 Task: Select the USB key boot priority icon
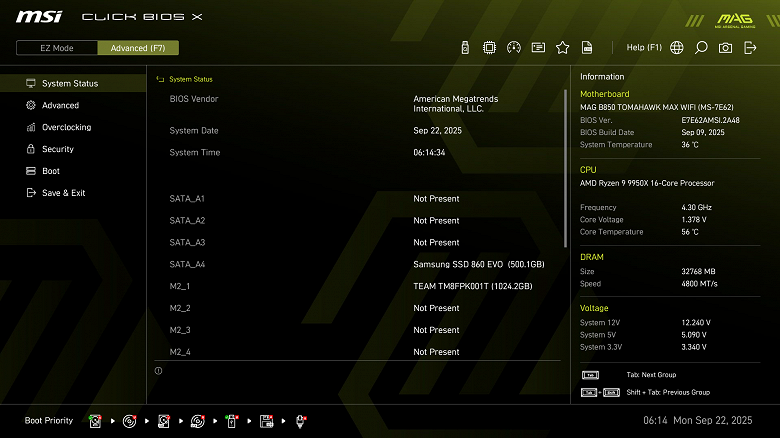[x=232, y=421]
